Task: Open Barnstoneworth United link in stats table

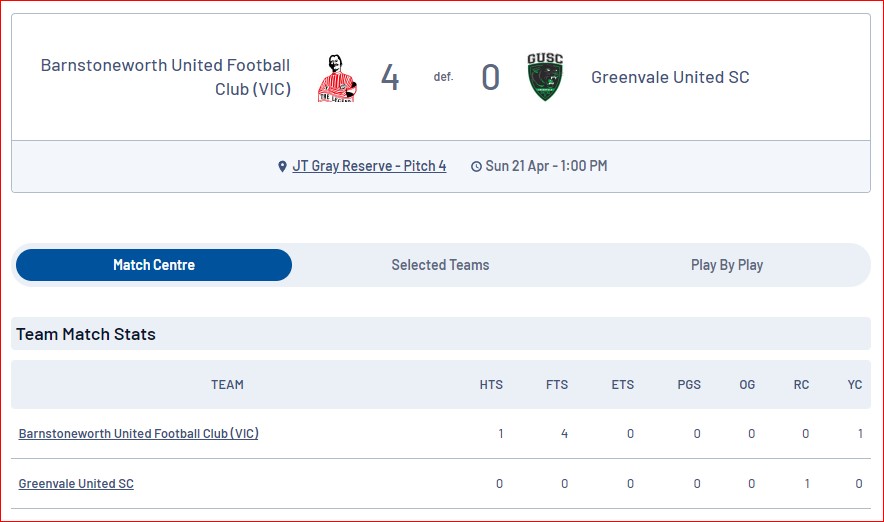Action: tap(139, 433)
